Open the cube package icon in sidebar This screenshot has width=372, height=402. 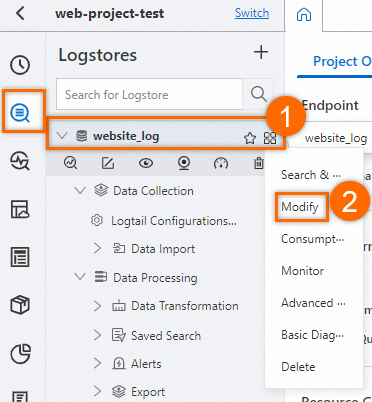20,305
